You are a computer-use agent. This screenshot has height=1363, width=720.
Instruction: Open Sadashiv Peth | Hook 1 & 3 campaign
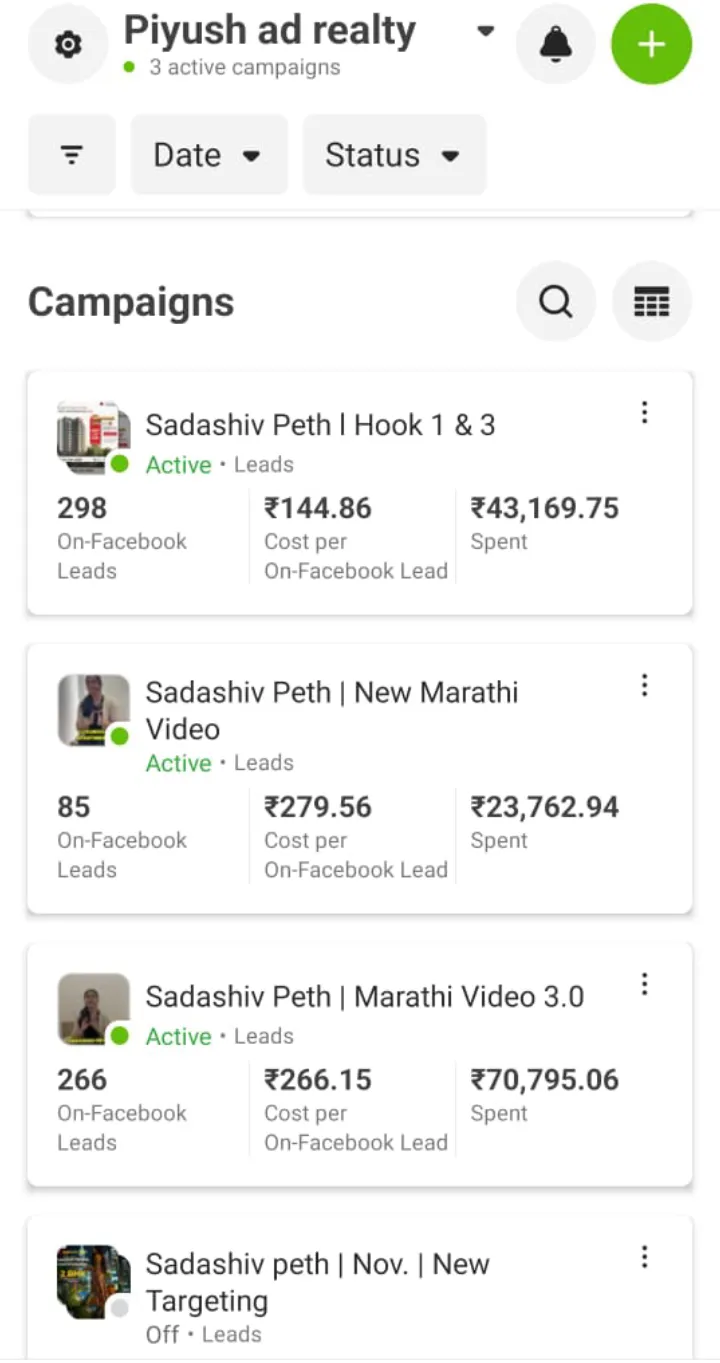(320, 425)
